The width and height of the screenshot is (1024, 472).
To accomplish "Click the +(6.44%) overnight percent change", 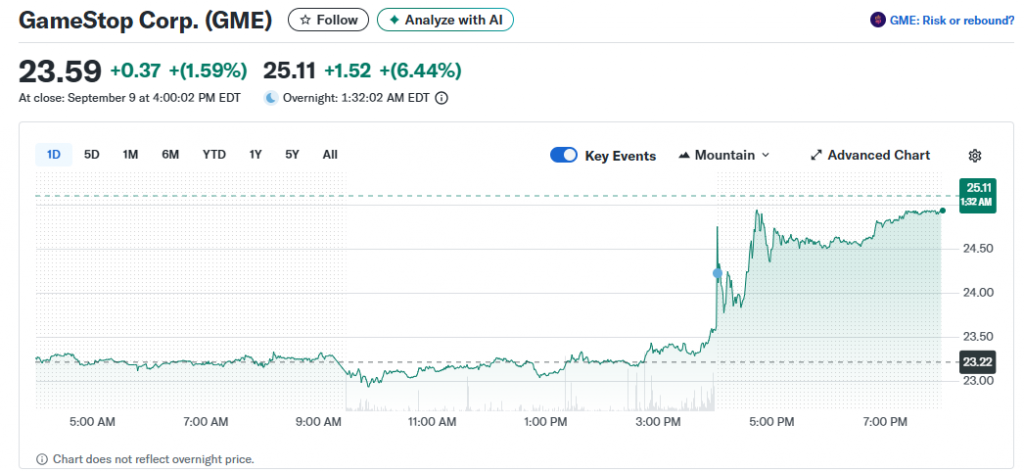I will 421,71.
